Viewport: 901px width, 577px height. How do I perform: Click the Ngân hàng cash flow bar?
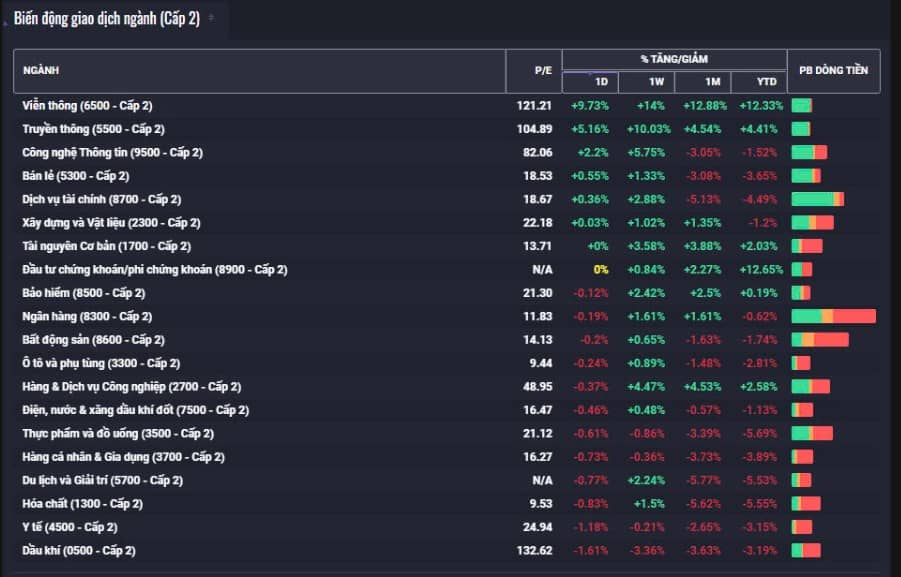(x=834, y=316)
